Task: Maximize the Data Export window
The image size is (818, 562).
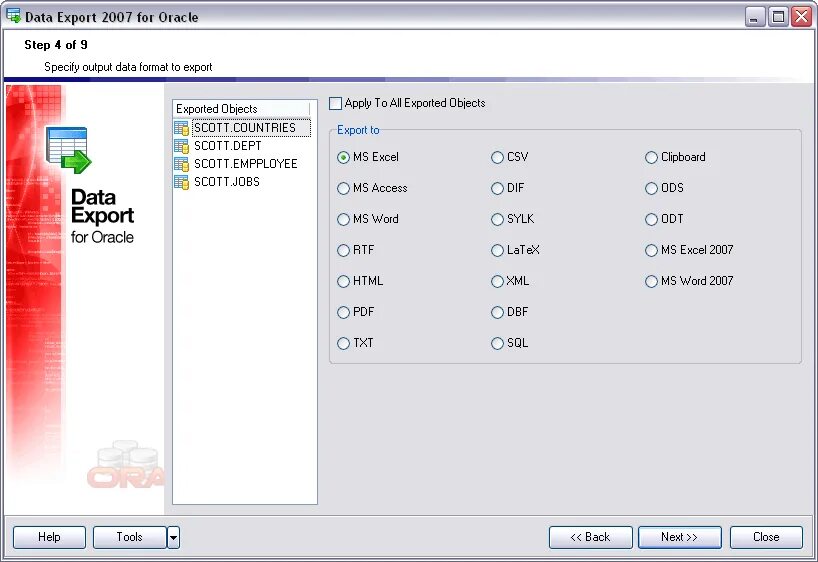Action: [778, 17]
